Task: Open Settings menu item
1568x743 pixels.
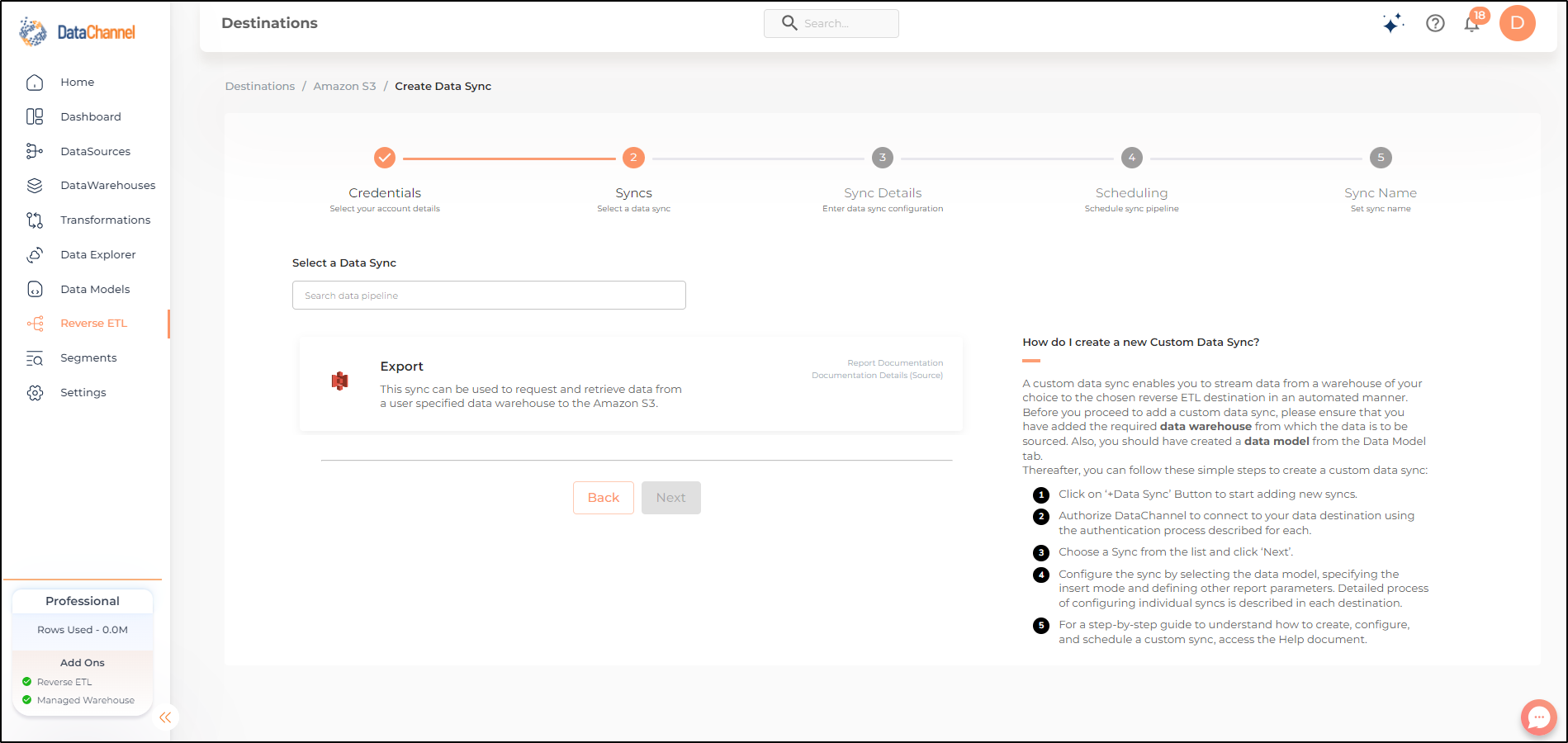Action: [83, 393]
